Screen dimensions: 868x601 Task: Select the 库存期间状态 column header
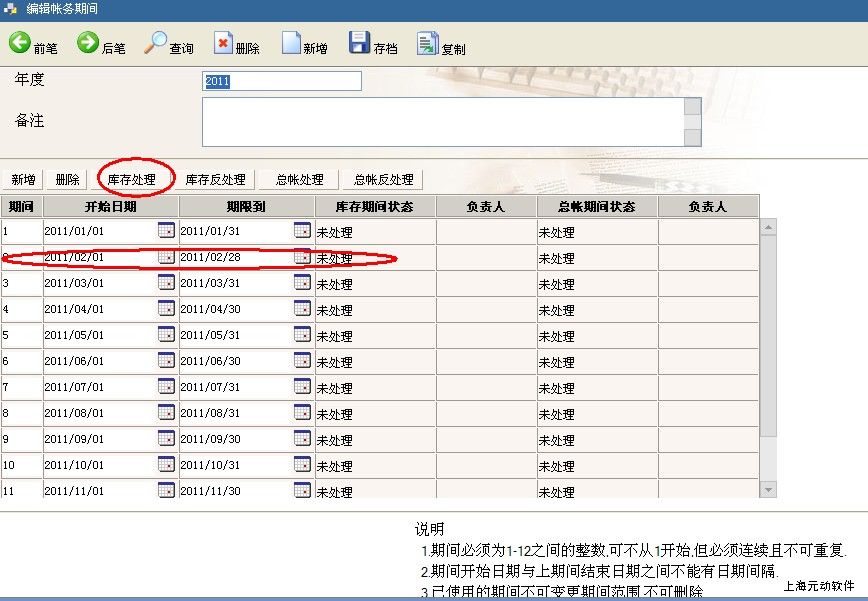point(375,207)
